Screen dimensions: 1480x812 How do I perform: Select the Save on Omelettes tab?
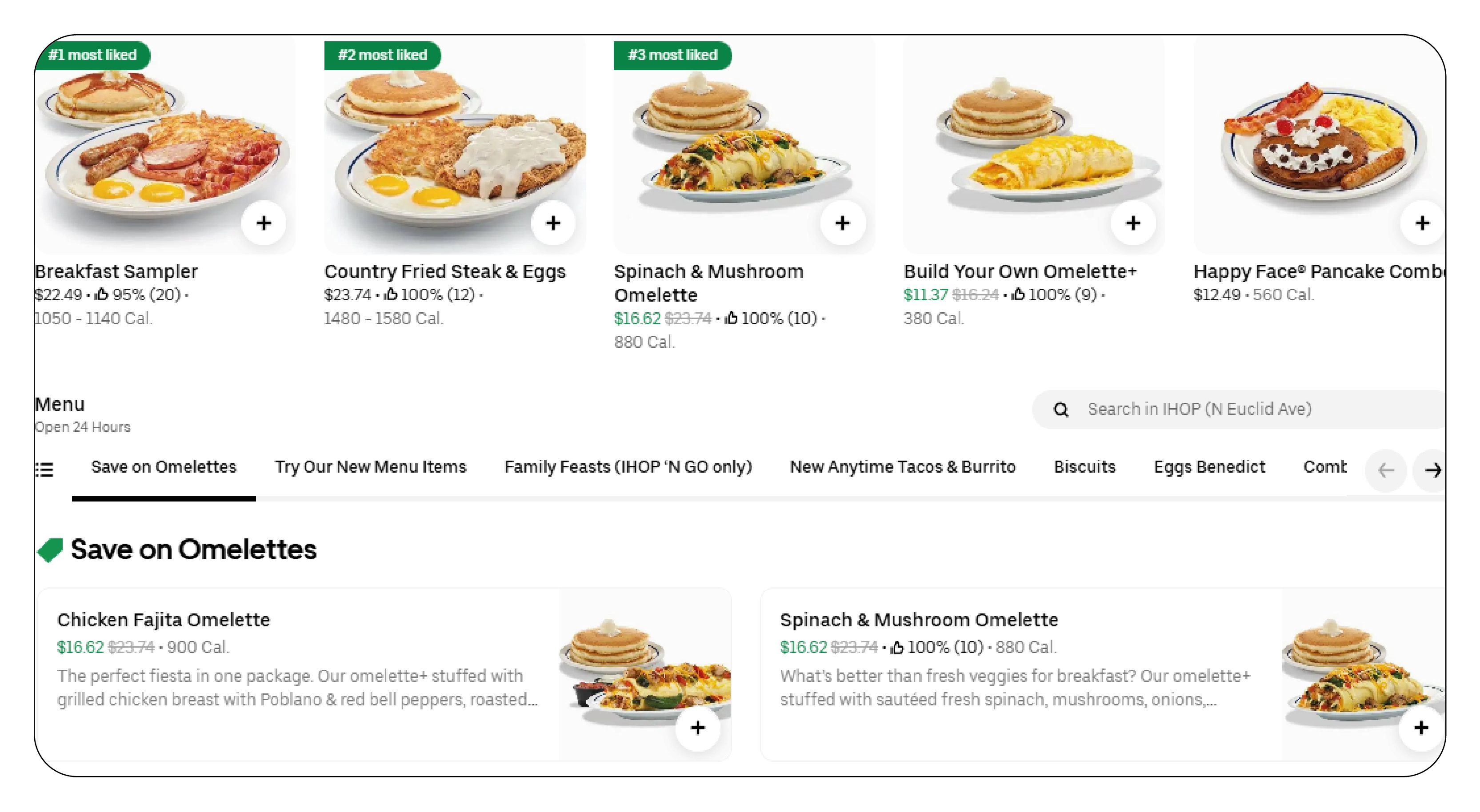point(163,467)
